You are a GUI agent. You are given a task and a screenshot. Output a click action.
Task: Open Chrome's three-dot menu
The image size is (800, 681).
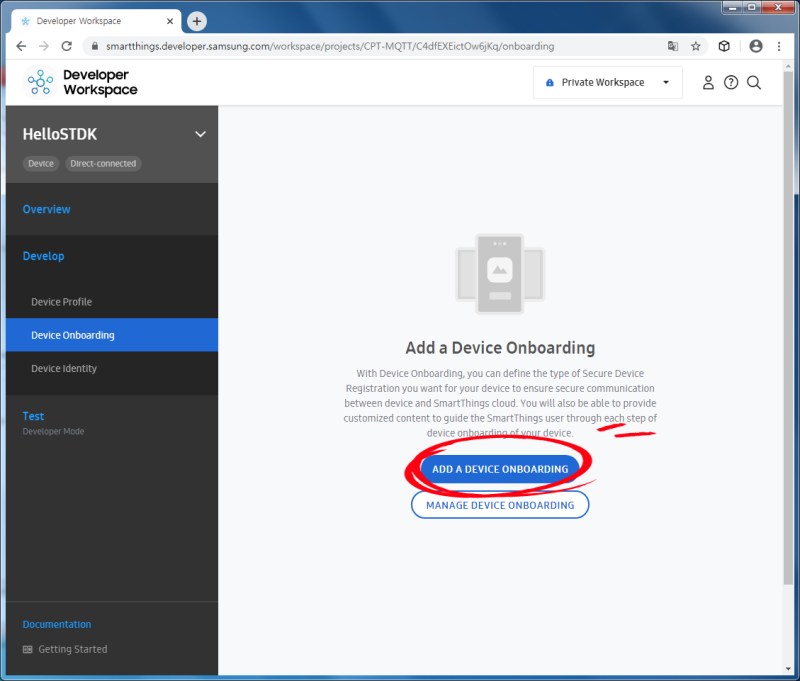pos(780,46)
